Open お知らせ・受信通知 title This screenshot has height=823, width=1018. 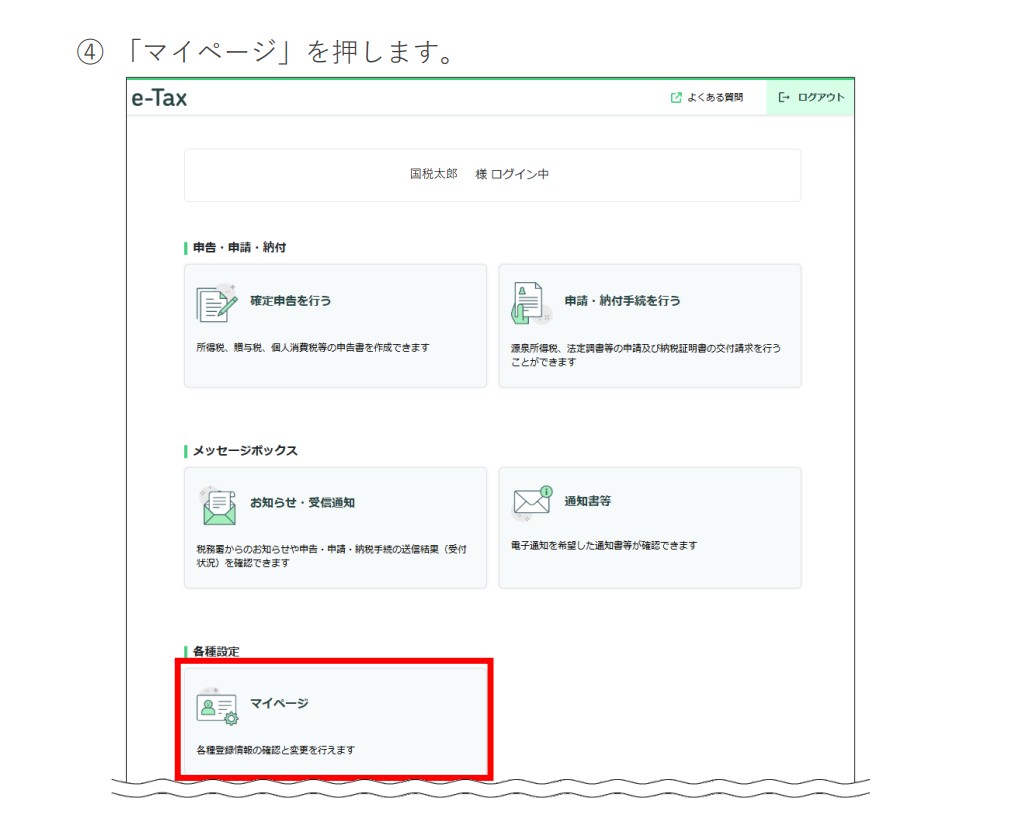302,502
